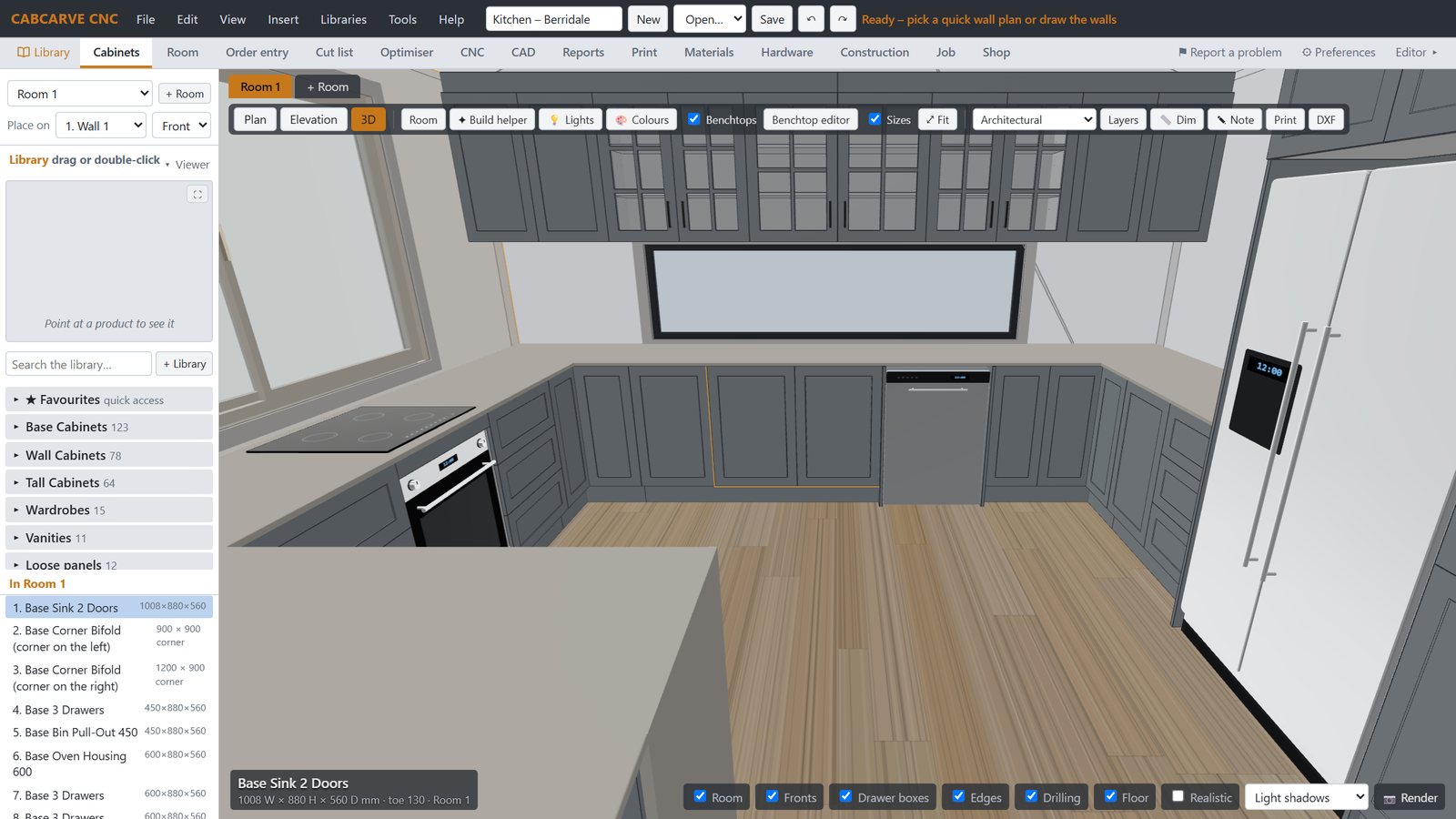Uncheck the Drilling checkbox
The height and width of the screenshot is (819, 1456).
[1031, 796]
